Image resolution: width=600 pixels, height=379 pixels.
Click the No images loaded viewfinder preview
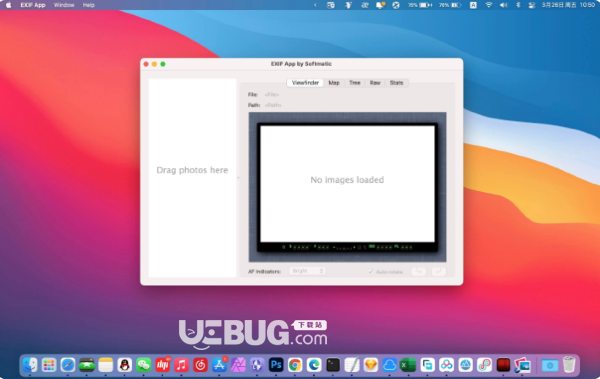tap(347, 184)
